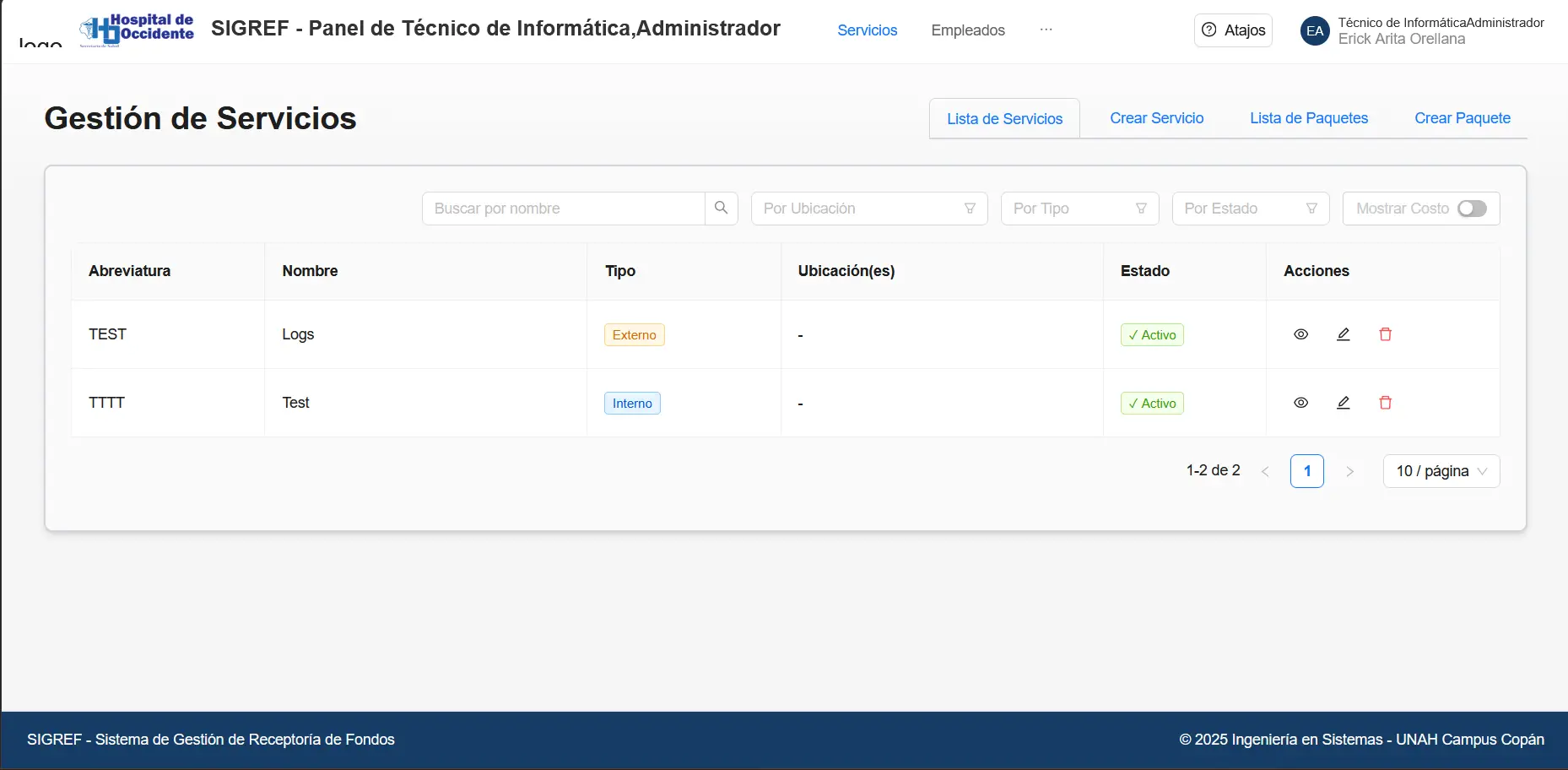Delete the Logs service with trash icon

pos(1385,334)
